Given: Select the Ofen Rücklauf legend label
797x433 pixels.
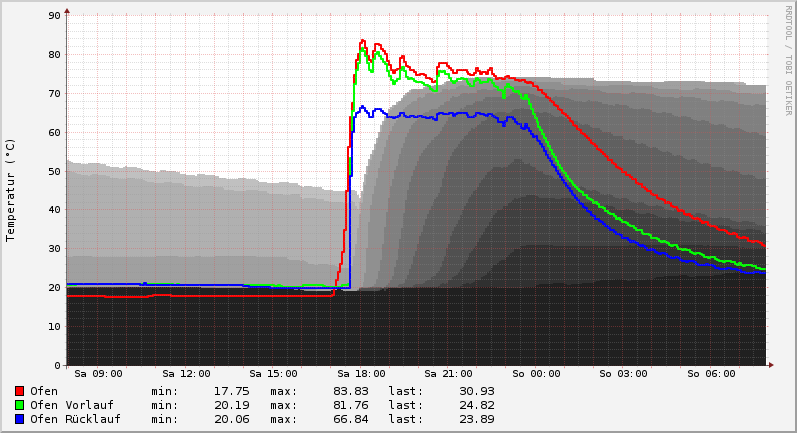Looking at the screenshot, I should [75, 419].
